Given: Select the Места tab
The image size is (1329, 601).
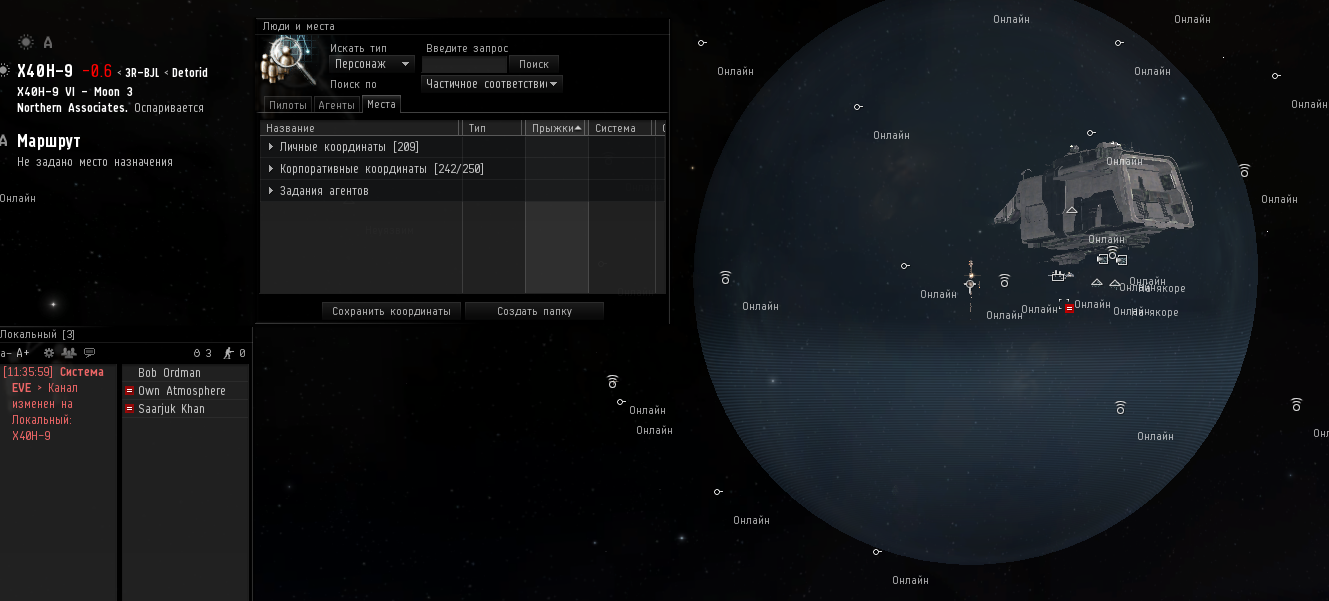Looking at the screenshot, I should point(381,104).
